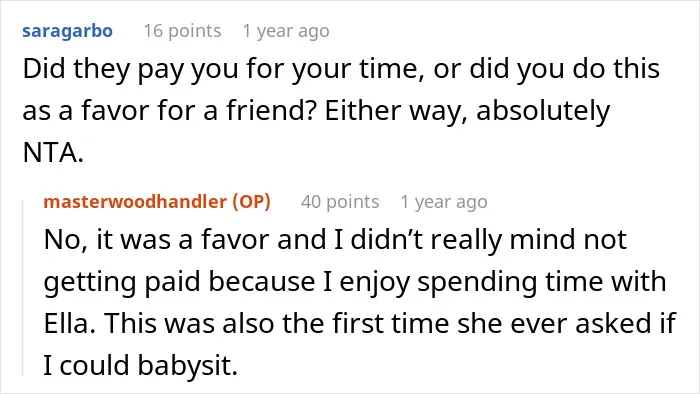The width and height of the screenshot is (700, 394).
Task: Click the word 'points' after 16
Action: tap(195, 32)
